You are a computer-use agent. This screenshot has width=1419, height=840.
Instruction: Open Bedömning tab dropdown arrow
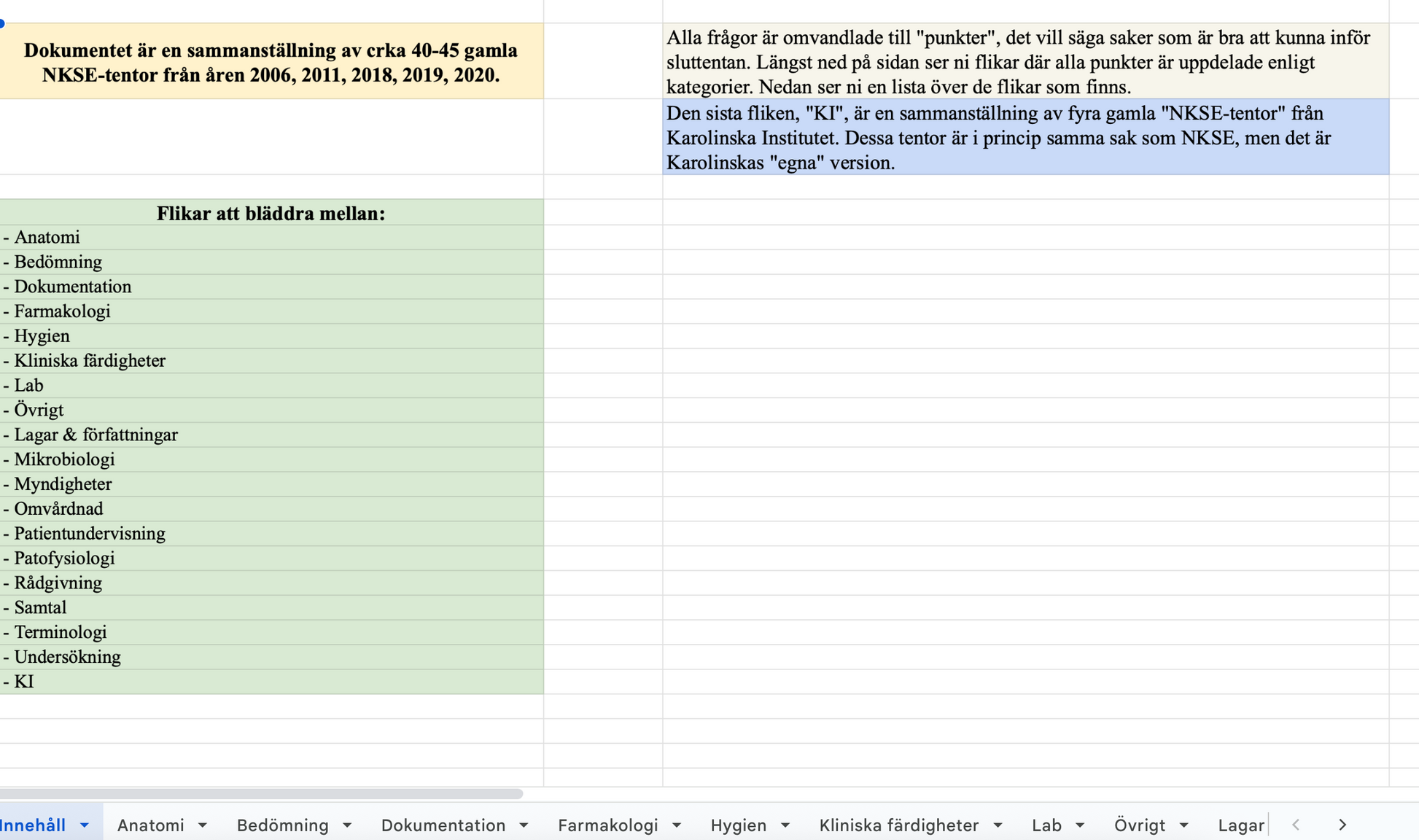[x=347, y=825]
